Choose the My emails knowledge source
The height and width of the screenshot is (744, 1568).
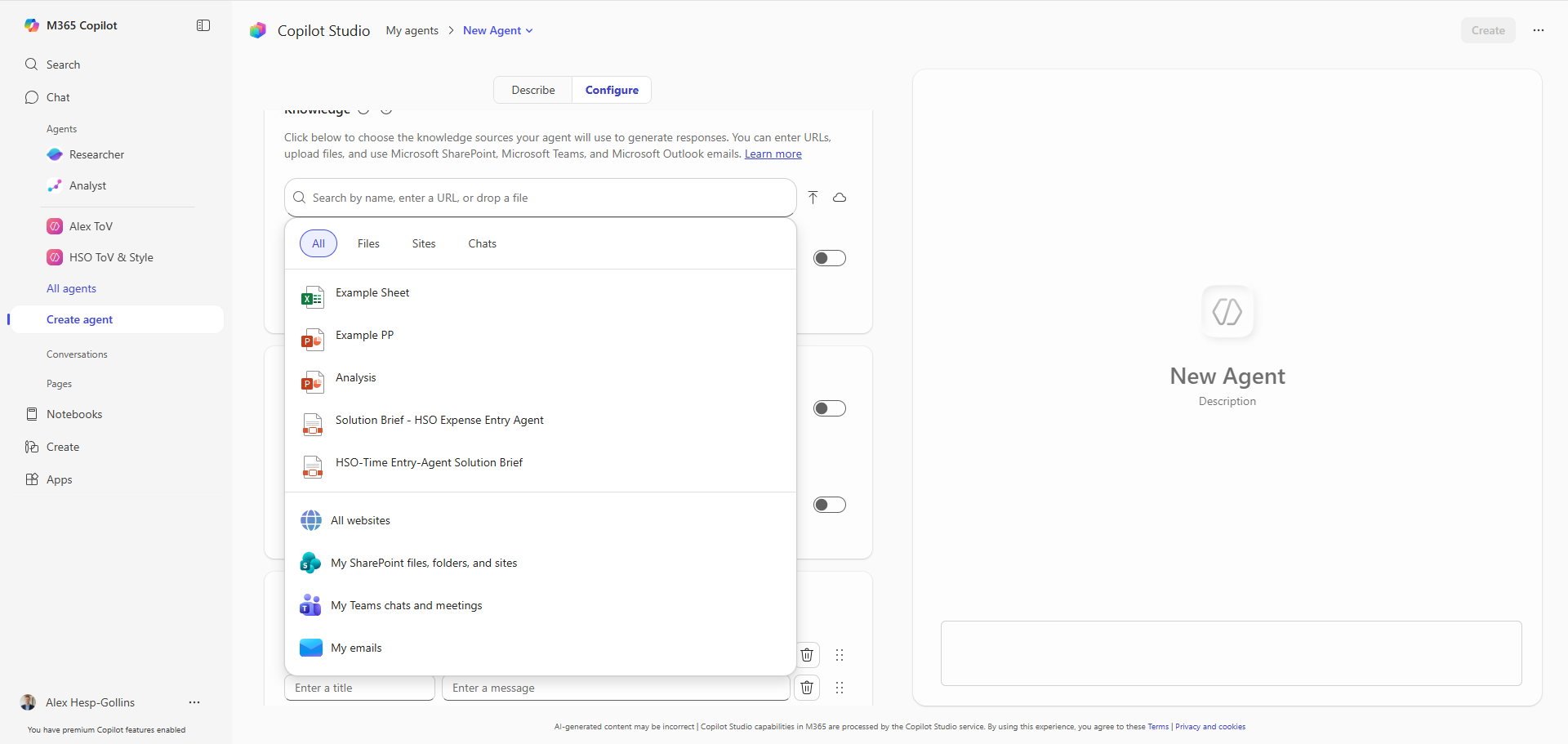(356, 648)
